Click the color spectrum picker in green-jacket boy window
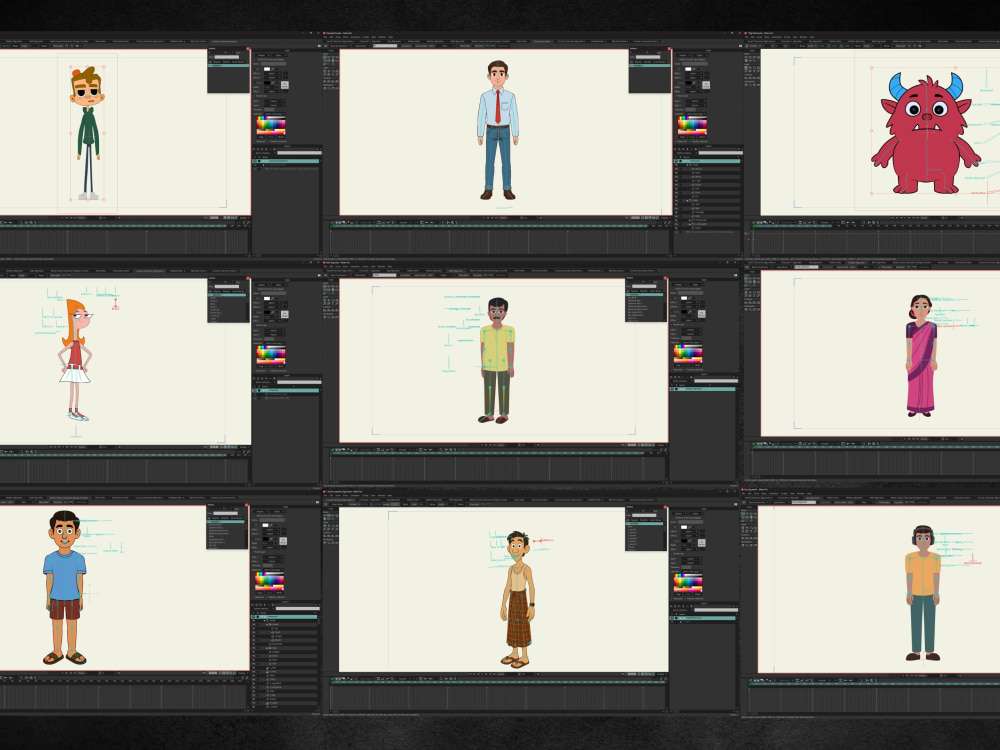Viewport: 1000px width, 750px height. coord(271,126)
